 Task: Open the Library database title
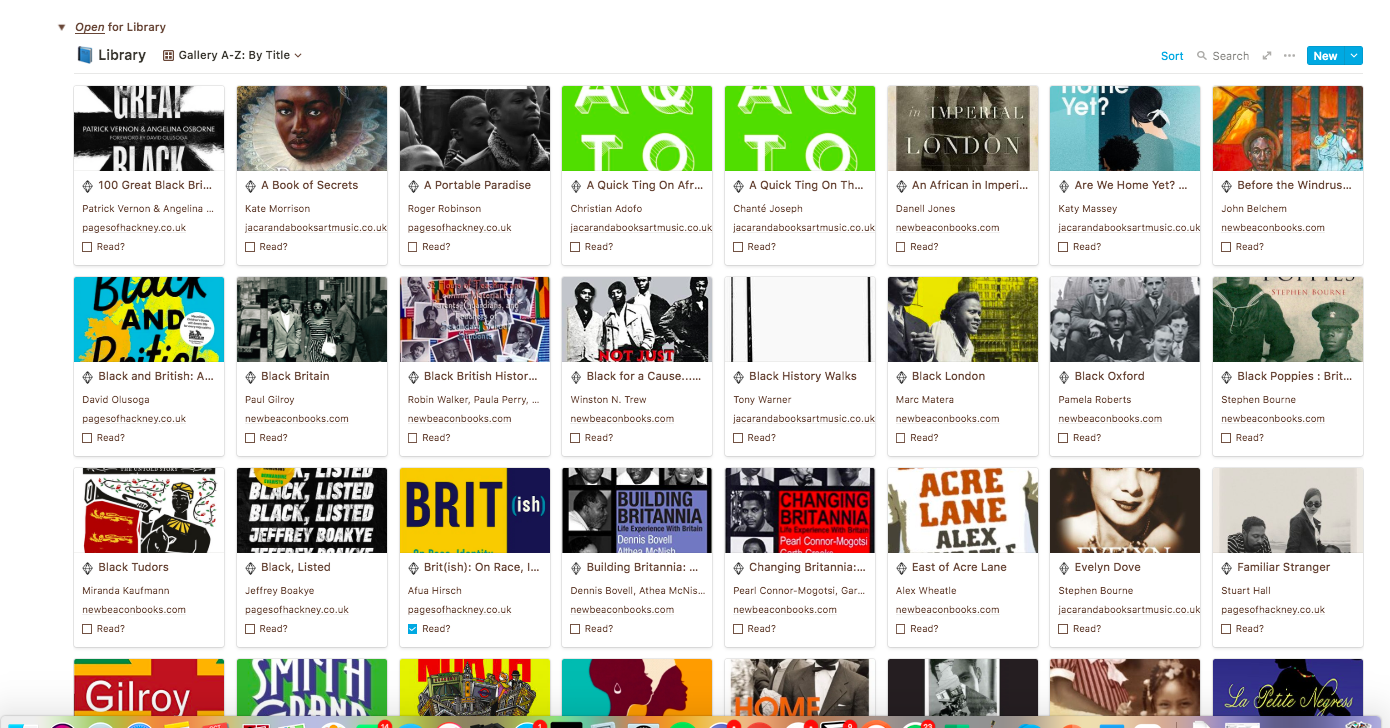point(122,55)
